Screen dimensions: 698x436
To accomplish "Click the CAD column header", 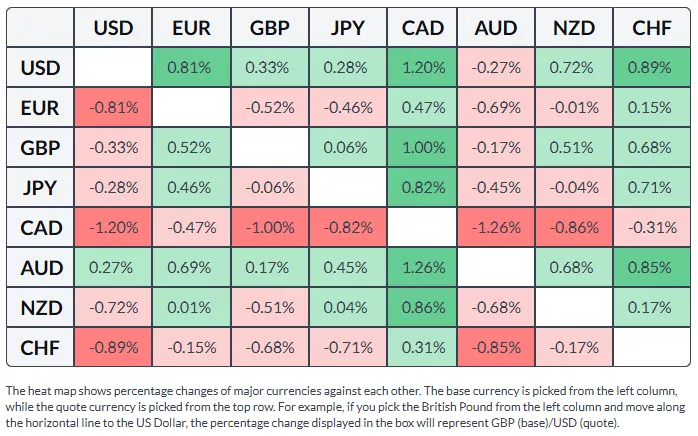I will click(x=423, y=28).
